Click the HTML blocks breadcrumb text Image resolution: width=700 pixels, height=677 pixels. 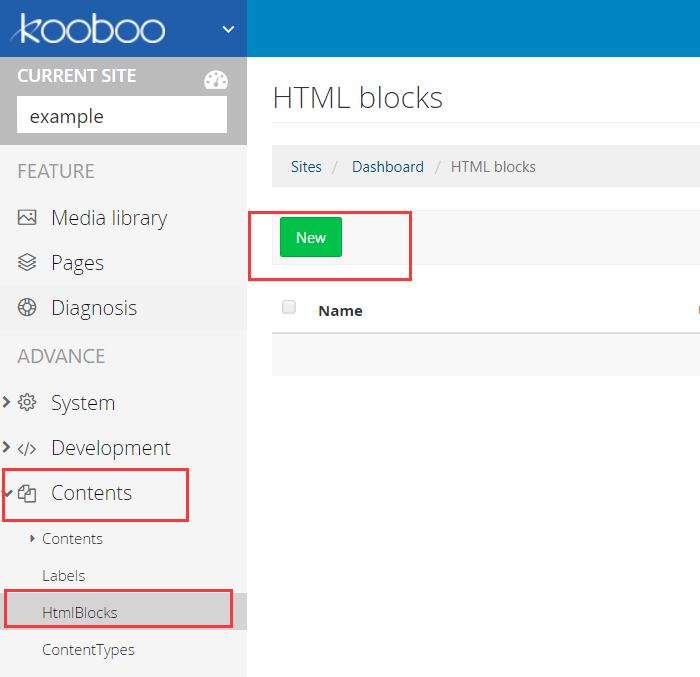[493, 167]
